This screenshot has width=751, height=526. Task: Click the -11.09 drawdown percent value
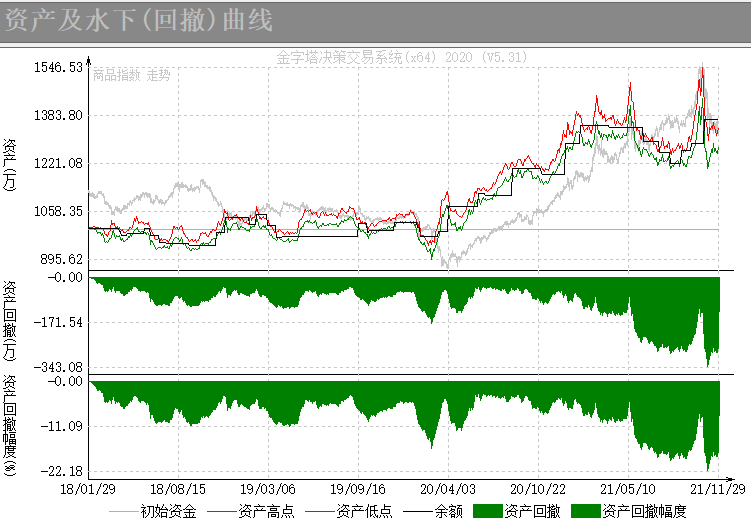click(x=62, y=426)
